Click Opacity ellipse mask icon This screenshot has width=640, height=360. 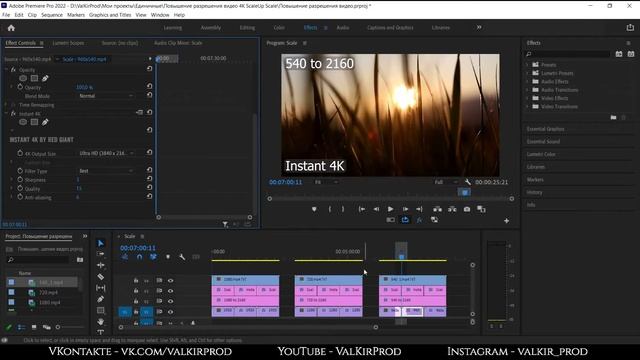coord(23,78)
